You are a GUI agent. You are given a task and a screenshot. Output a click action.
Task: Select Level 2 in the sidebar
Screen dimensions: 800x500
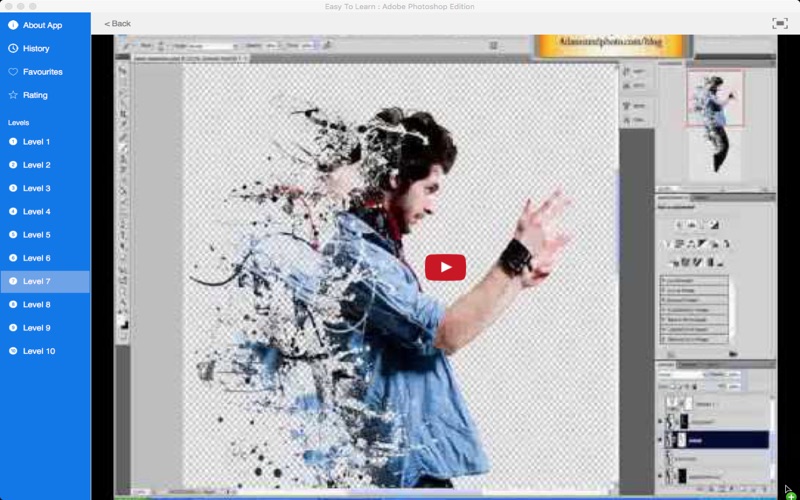pyautogui.click(x=37, y=165)
